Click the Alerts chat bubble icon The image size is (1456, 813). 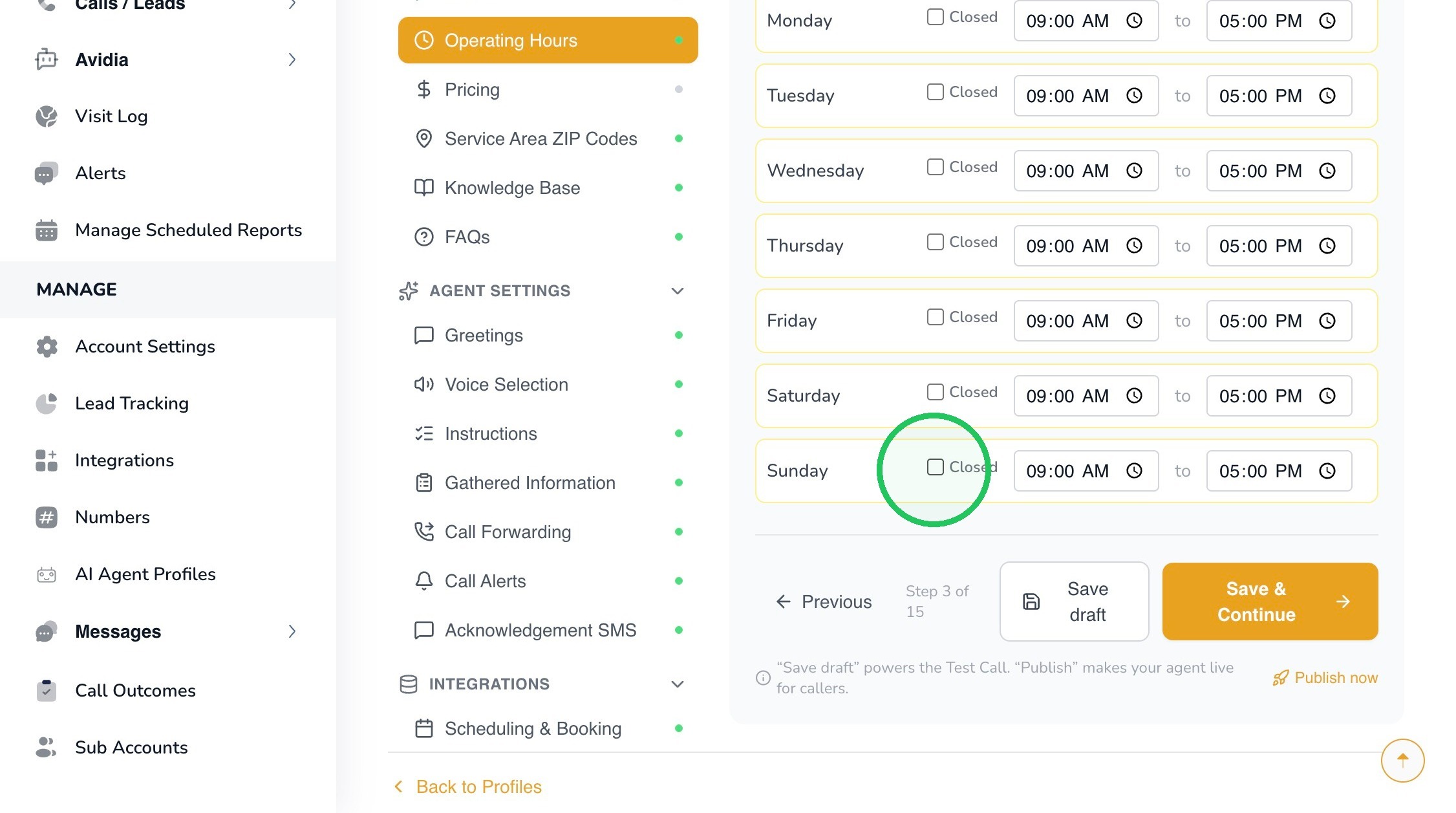point(47,173)
